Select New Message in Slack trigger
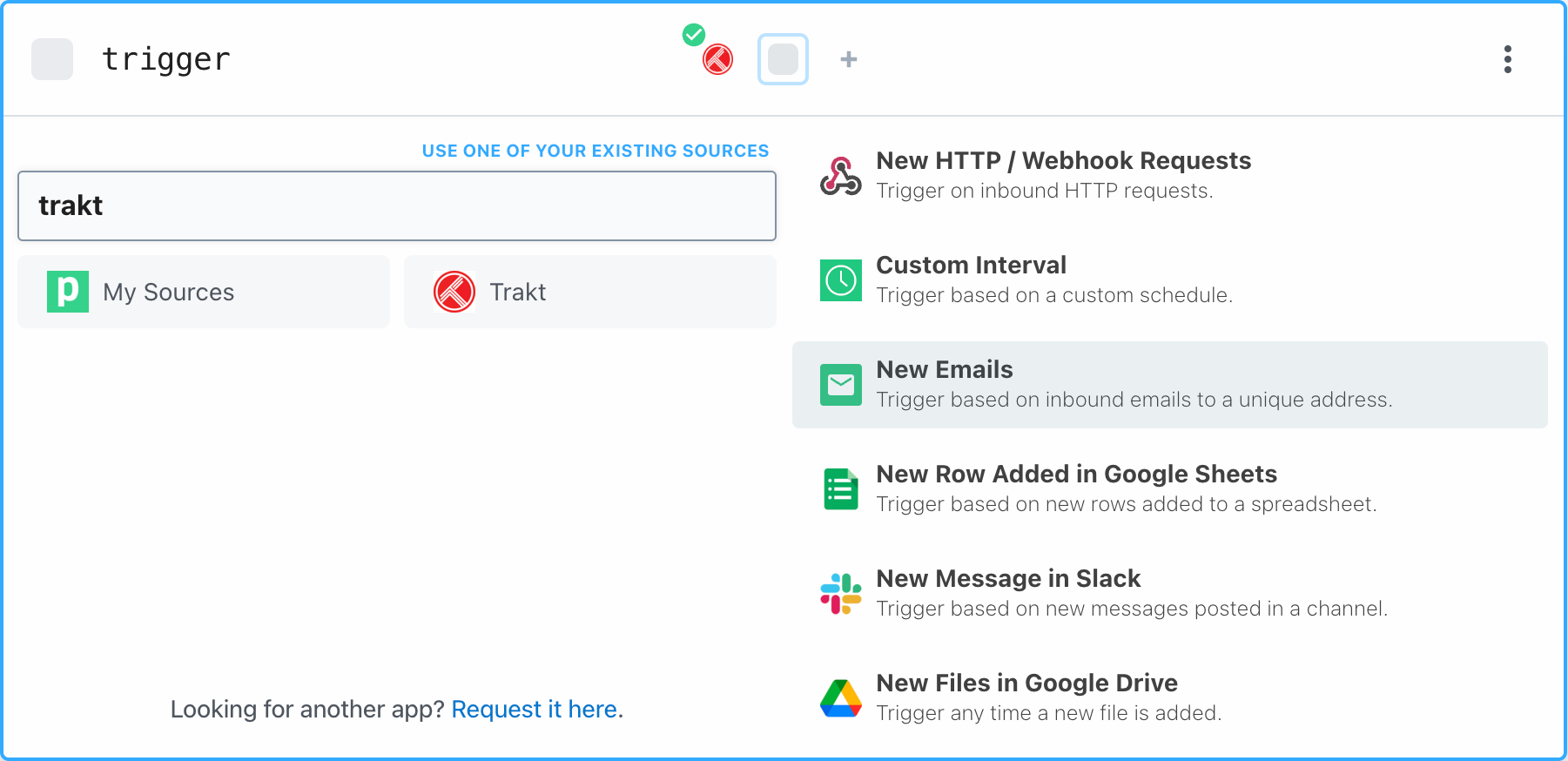 1170,594
